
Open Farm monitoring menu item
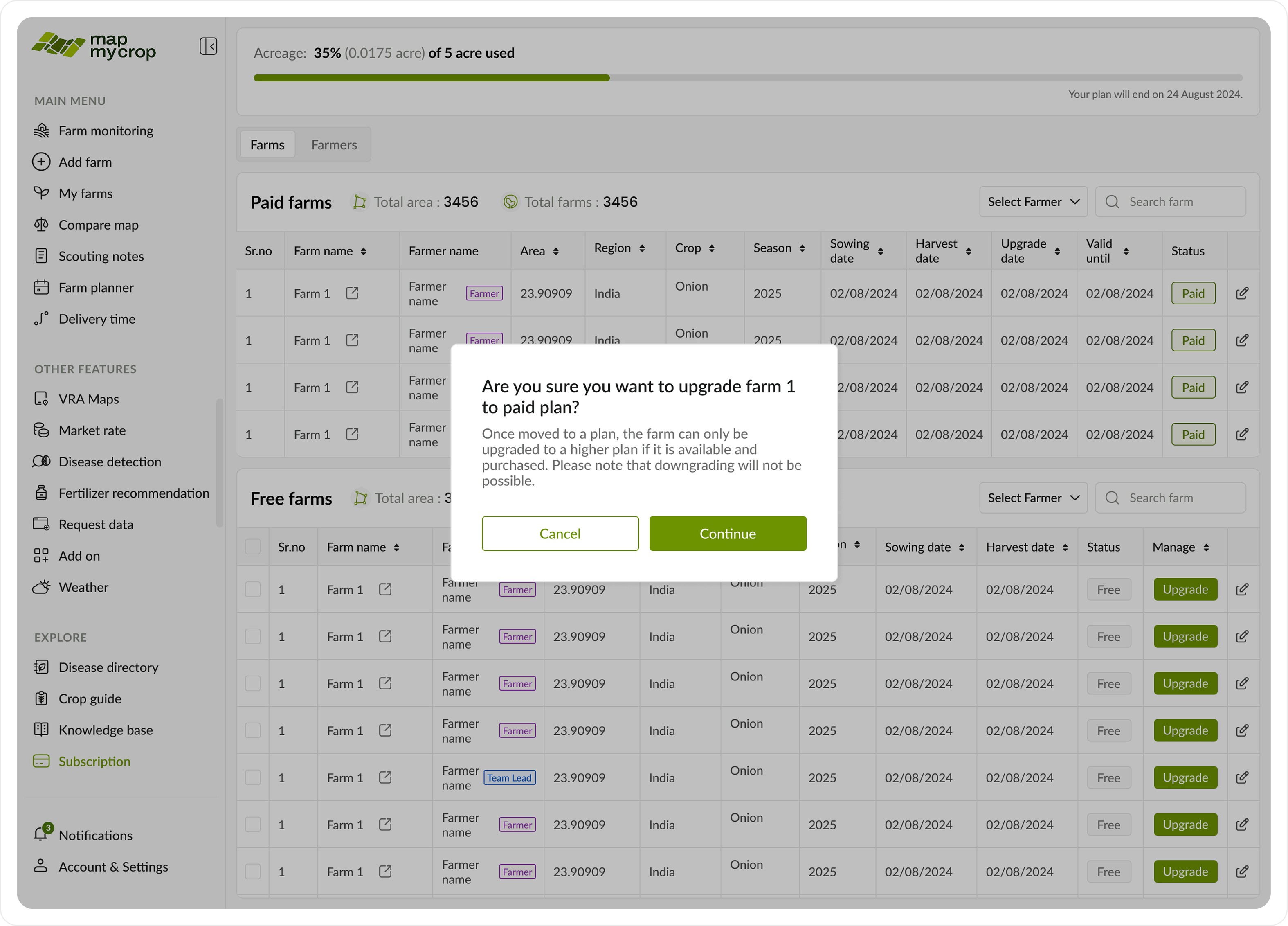point(106,131)
